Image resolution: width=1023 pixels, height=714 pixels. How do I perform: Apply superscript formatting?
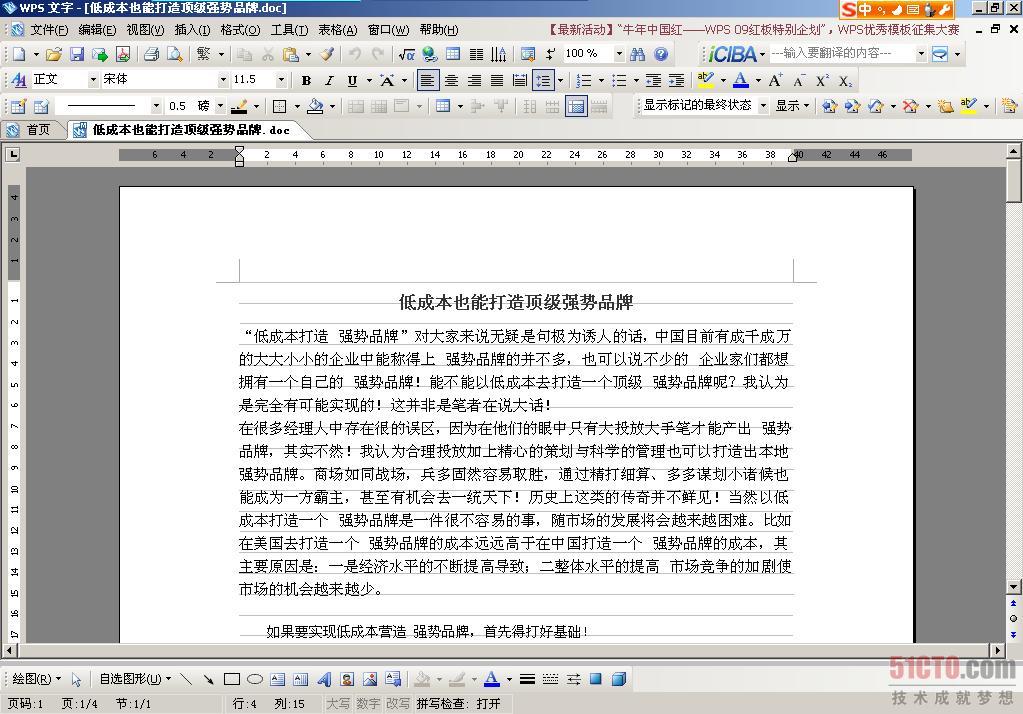[822, 80]
